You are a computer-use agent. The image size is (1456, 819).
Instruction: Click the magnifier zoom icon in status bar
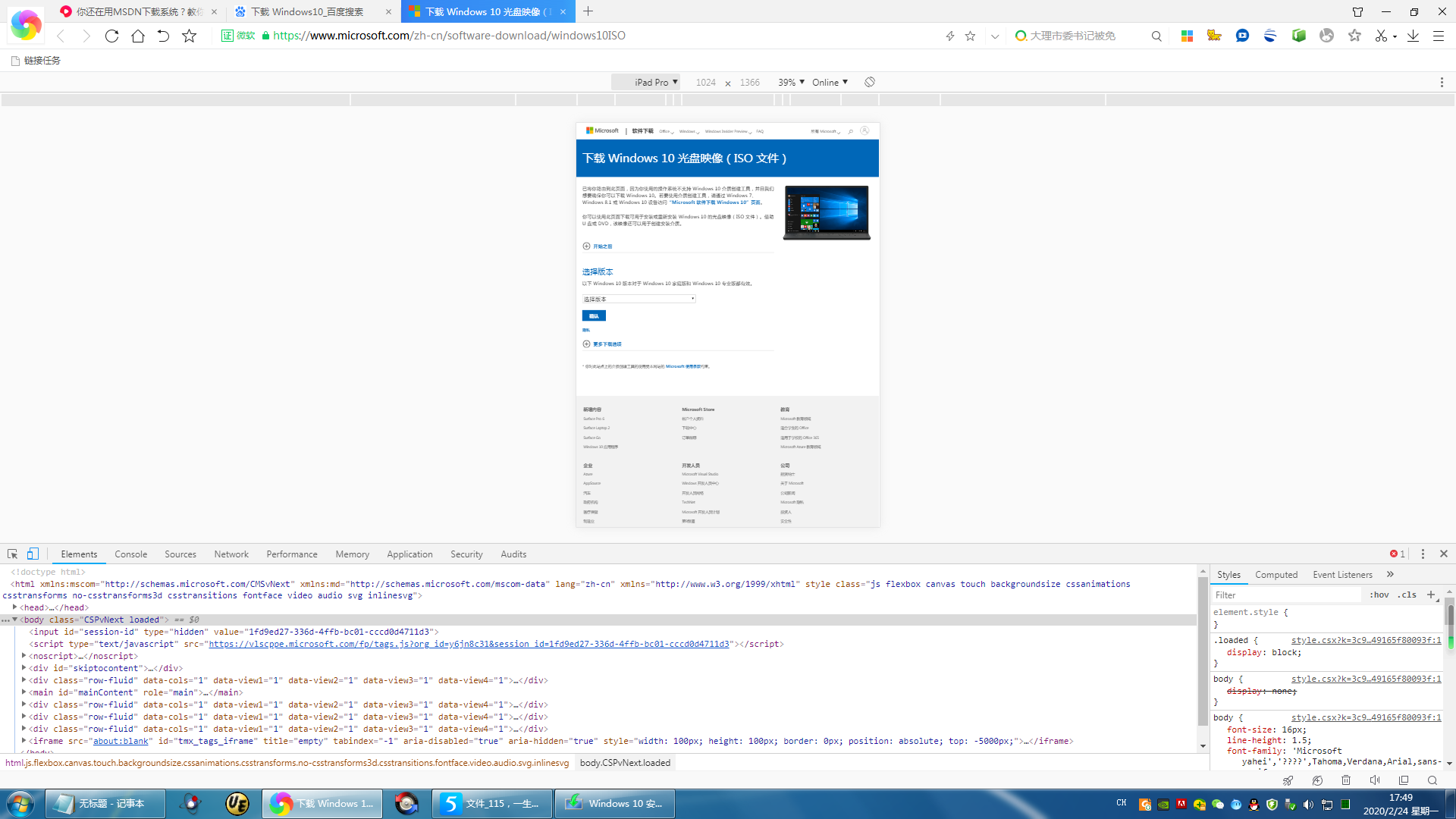tap(1432, 780)
